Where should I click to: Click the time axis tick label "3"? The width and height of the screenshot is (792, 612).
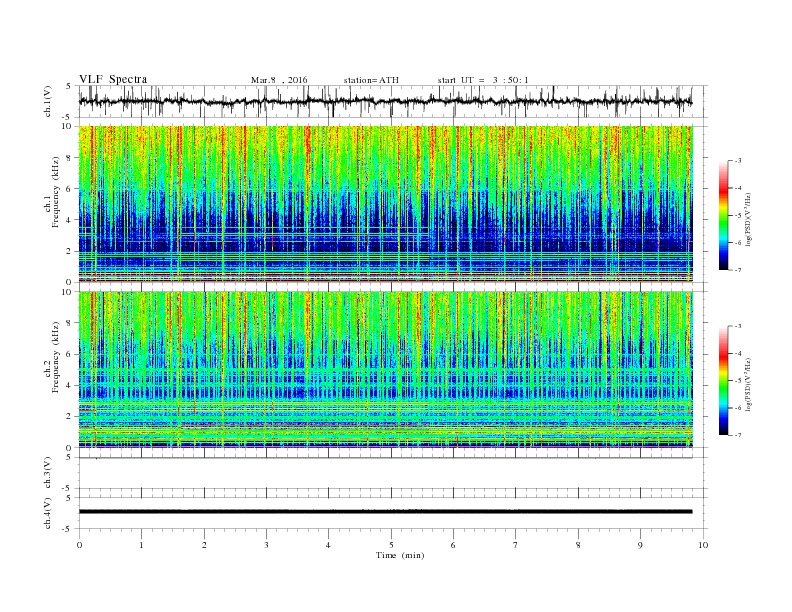pyautogui.click(x=266, y=545)
